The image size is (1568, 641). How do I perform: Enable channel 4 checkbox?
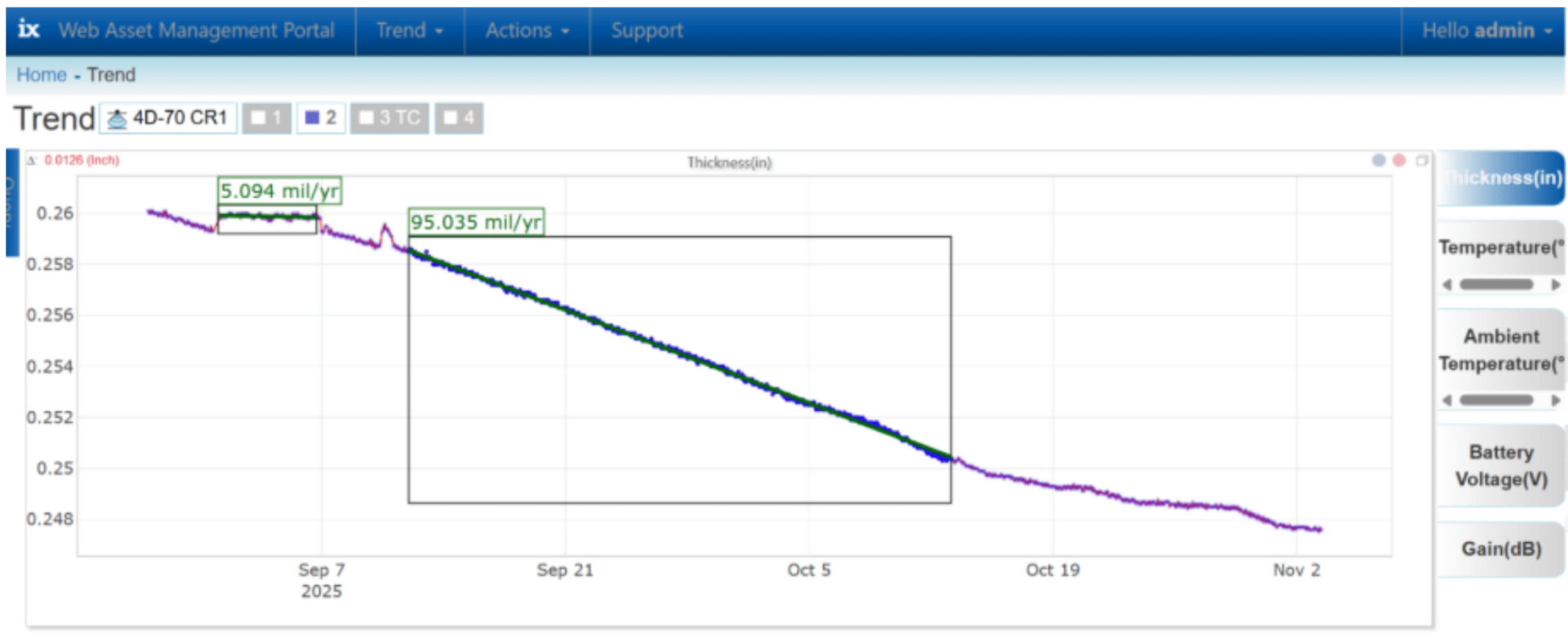(x=450, y=118)
